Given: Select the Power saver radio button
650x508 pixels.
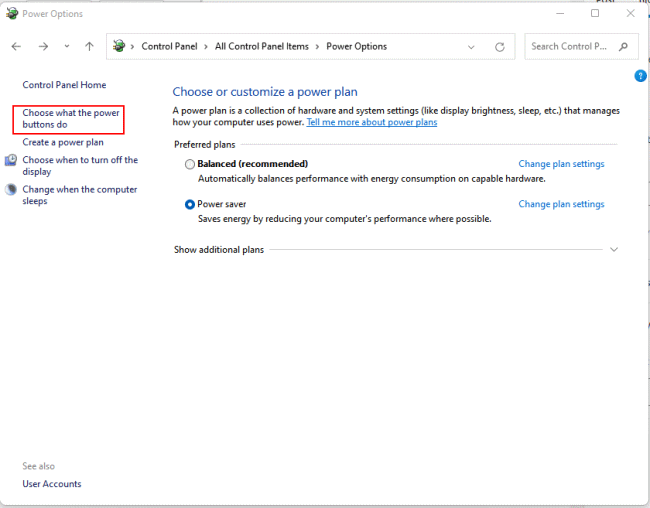Looking at the screenshot, I should 189,204.
